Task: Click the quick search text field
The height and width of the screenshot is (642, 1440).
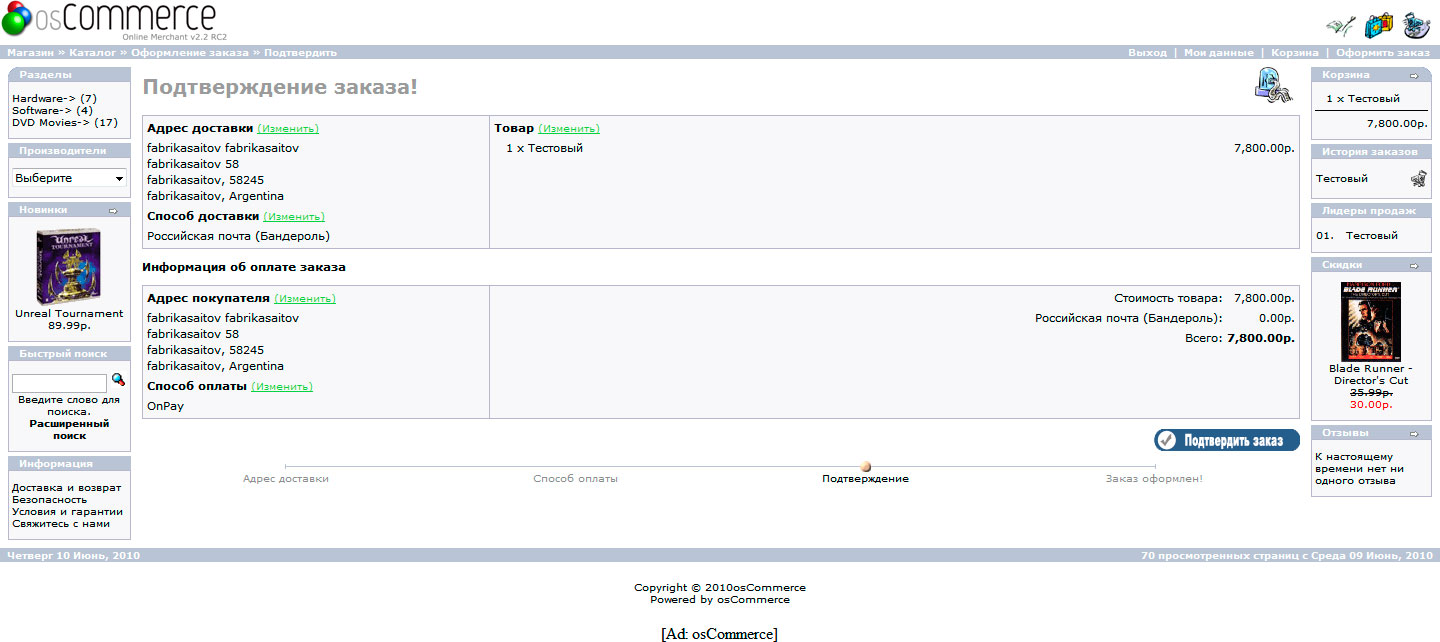Action: (59, 383)
